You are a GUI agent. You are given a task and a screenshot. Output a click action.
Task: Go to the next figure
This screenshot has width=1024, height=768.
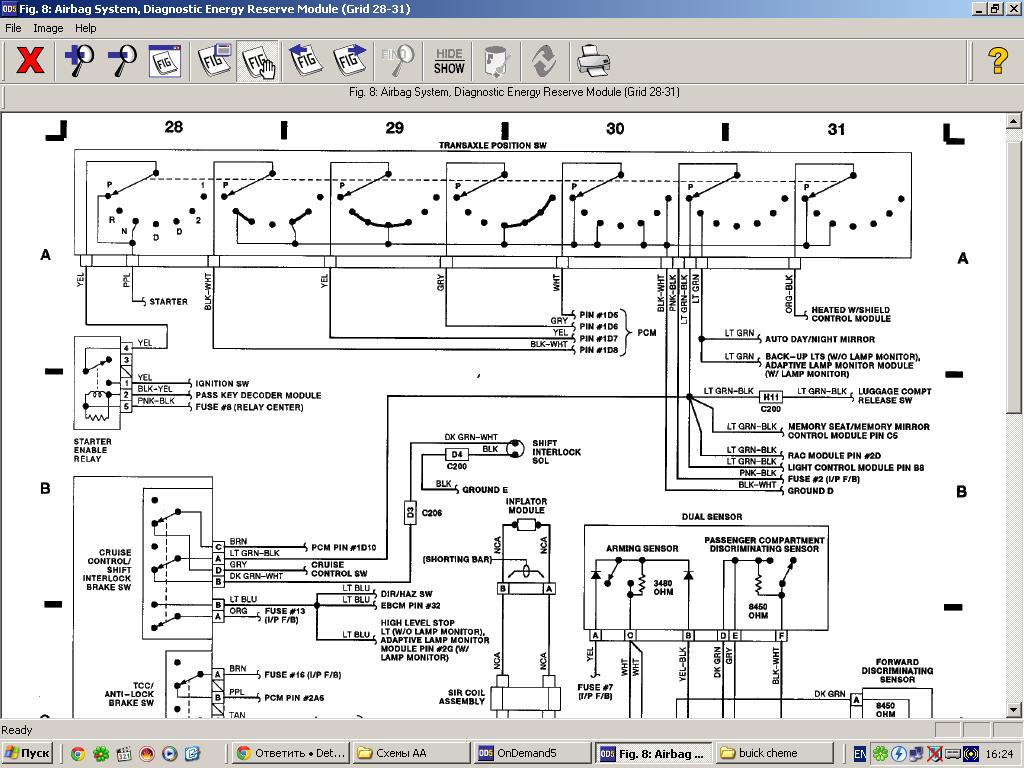(350, 61)
